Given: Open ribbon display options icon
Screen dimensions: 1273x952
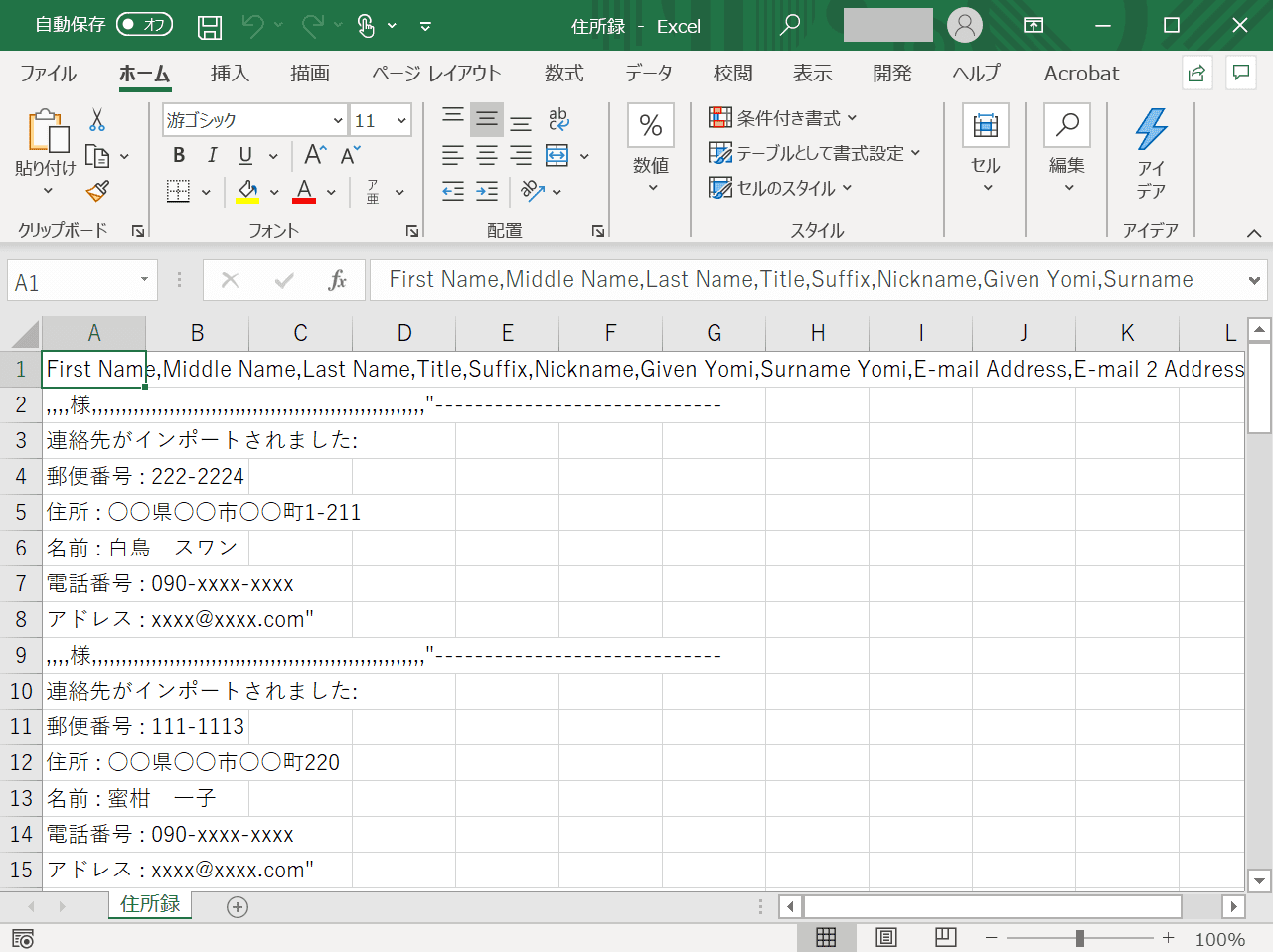Looking at the screenshot, I should click(x=1034, y=26).
